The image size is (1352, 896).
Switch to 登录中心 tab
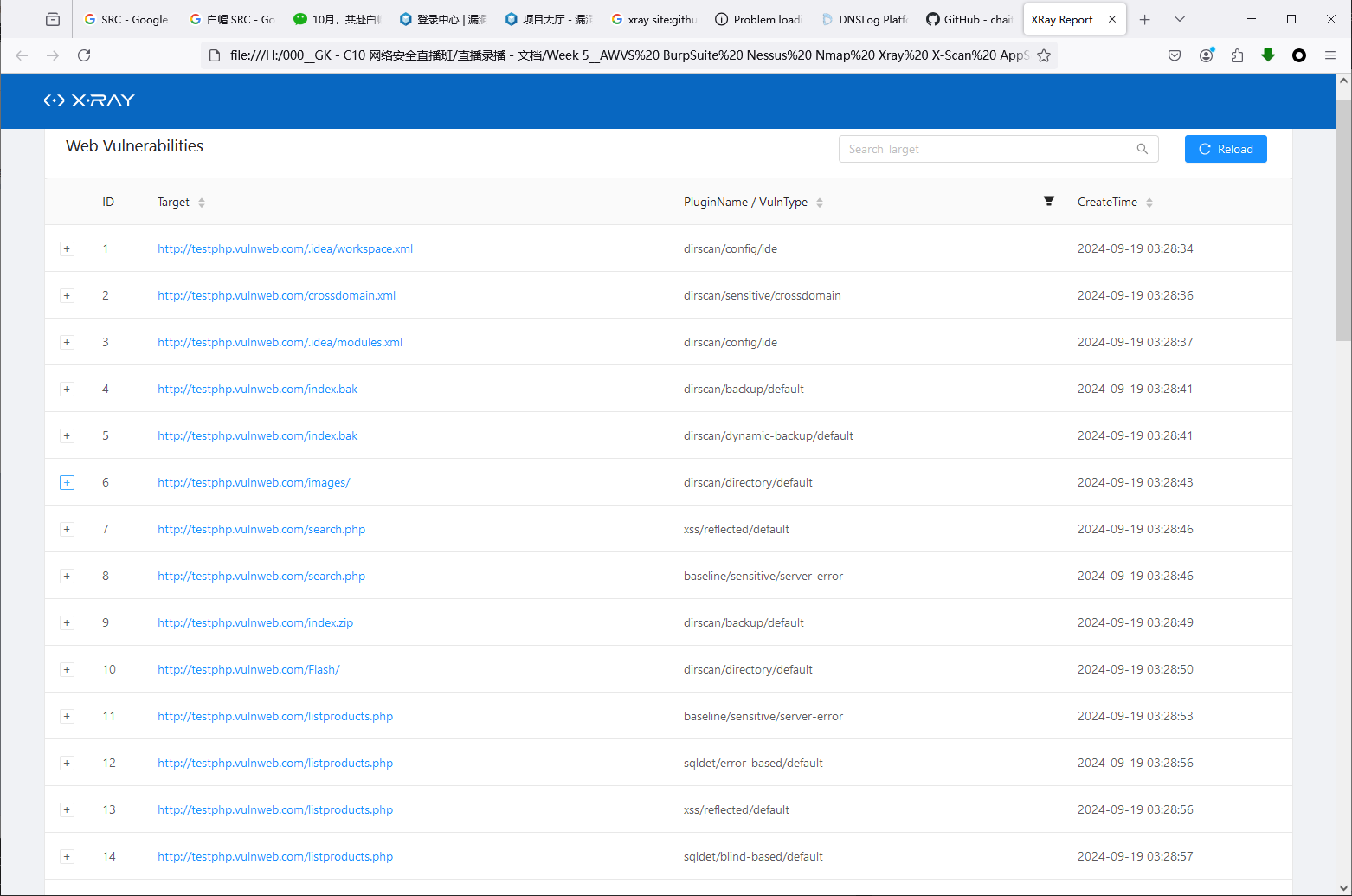pos(443,19)
